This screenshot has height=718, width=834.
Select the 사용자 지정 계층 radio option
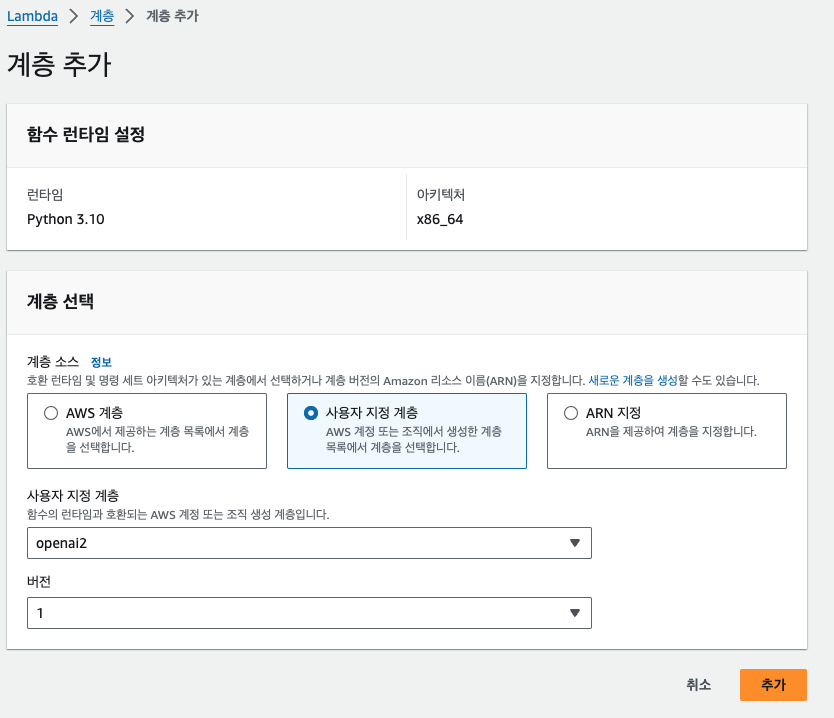(311, 413)
